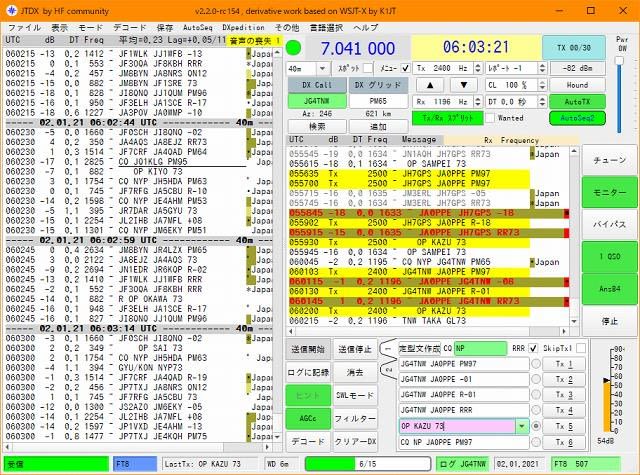Select radio button for Tx 4 message
This screenshot has width=640, height=475.
point(536,410)
